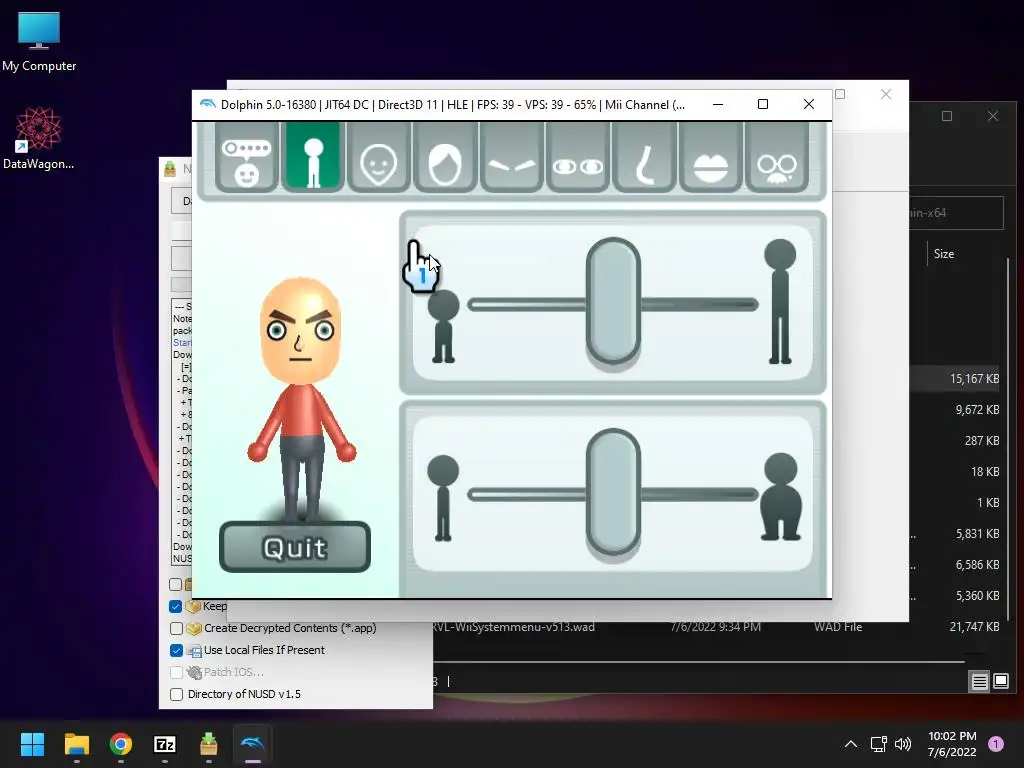Uncheck Use Local Files If Present

[176, 650]
